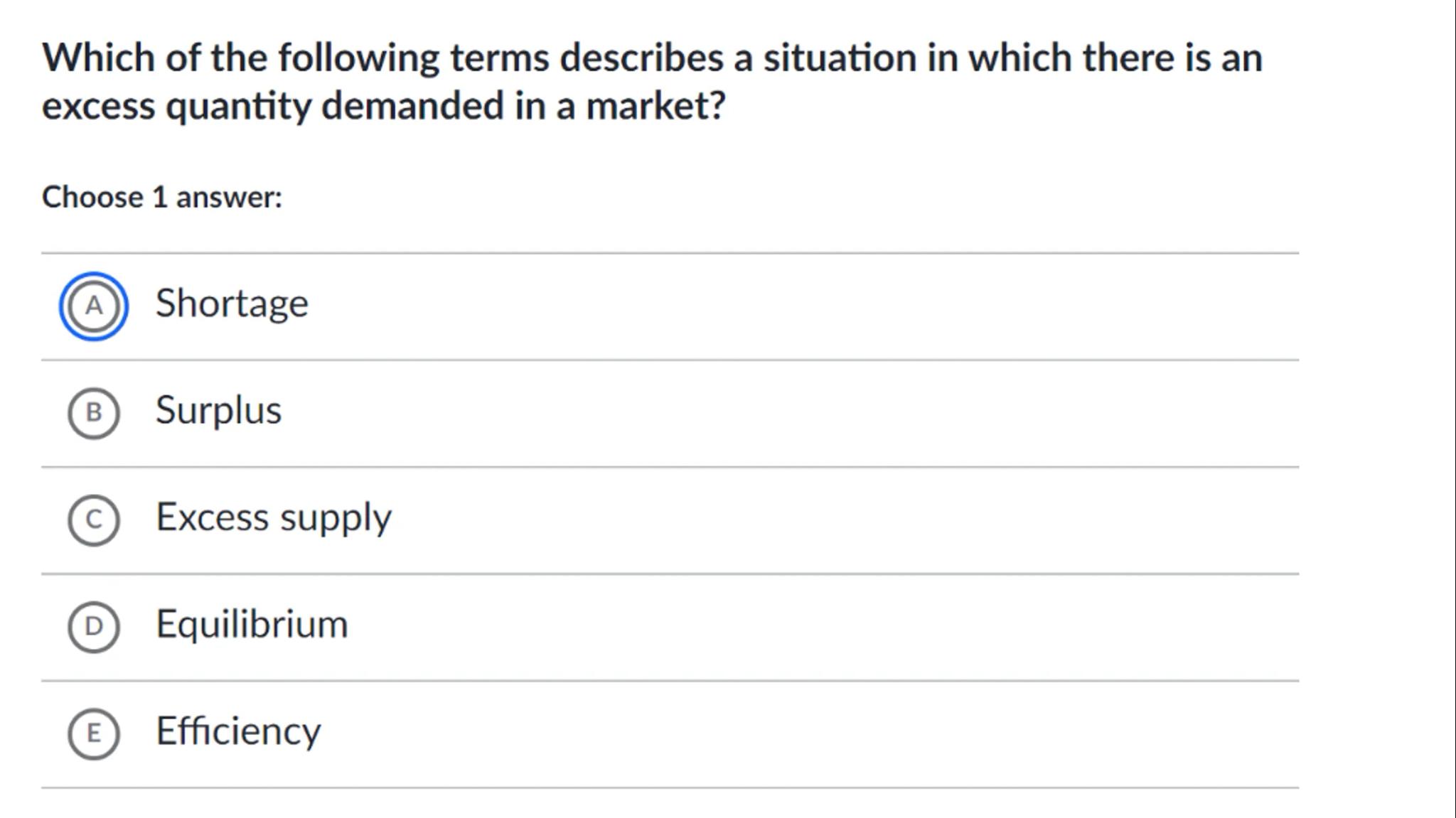The height and width of the screenshot is (818, 1456).
Task: Pick radio button D for Equilibrium
Action: pos(93,627)
